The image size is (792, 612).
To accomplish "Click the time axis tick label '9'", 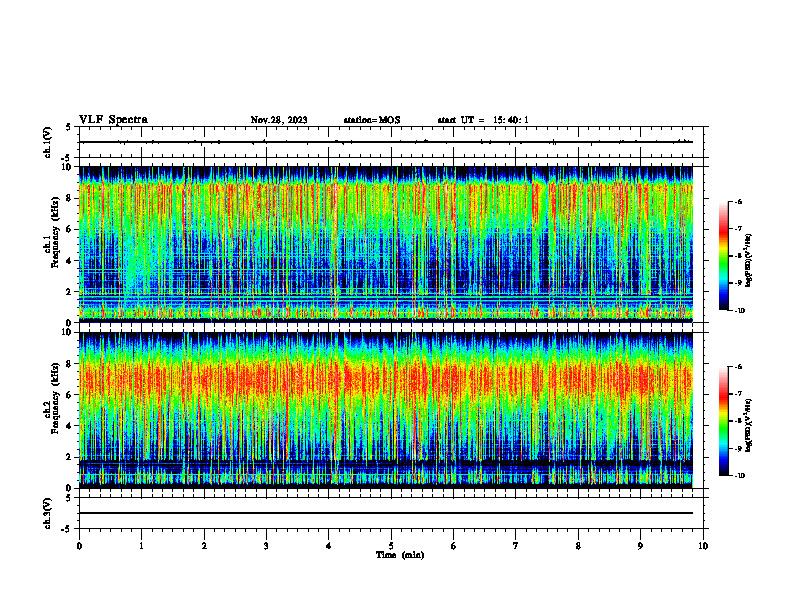I will [640, 546].
